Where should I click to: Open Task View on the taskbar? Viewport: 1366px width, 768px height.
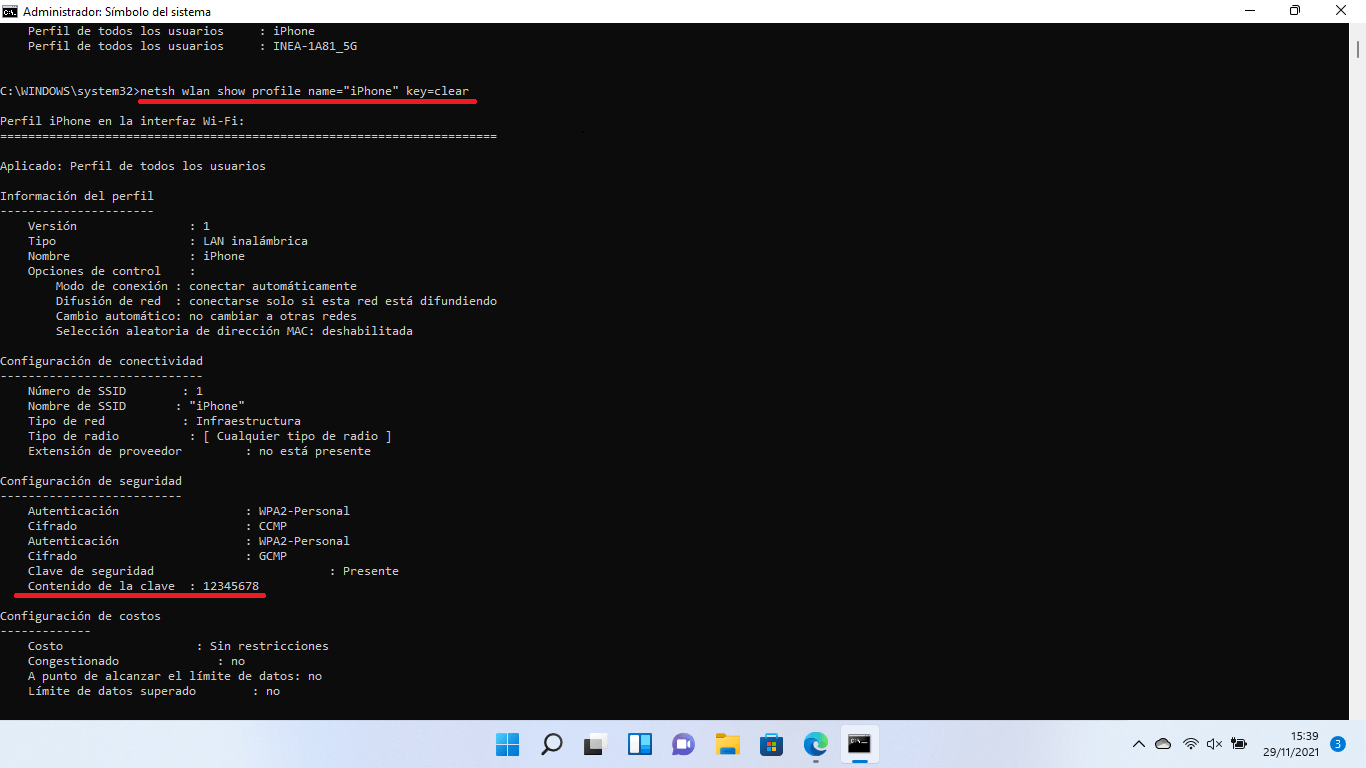(x=596, y=744)
